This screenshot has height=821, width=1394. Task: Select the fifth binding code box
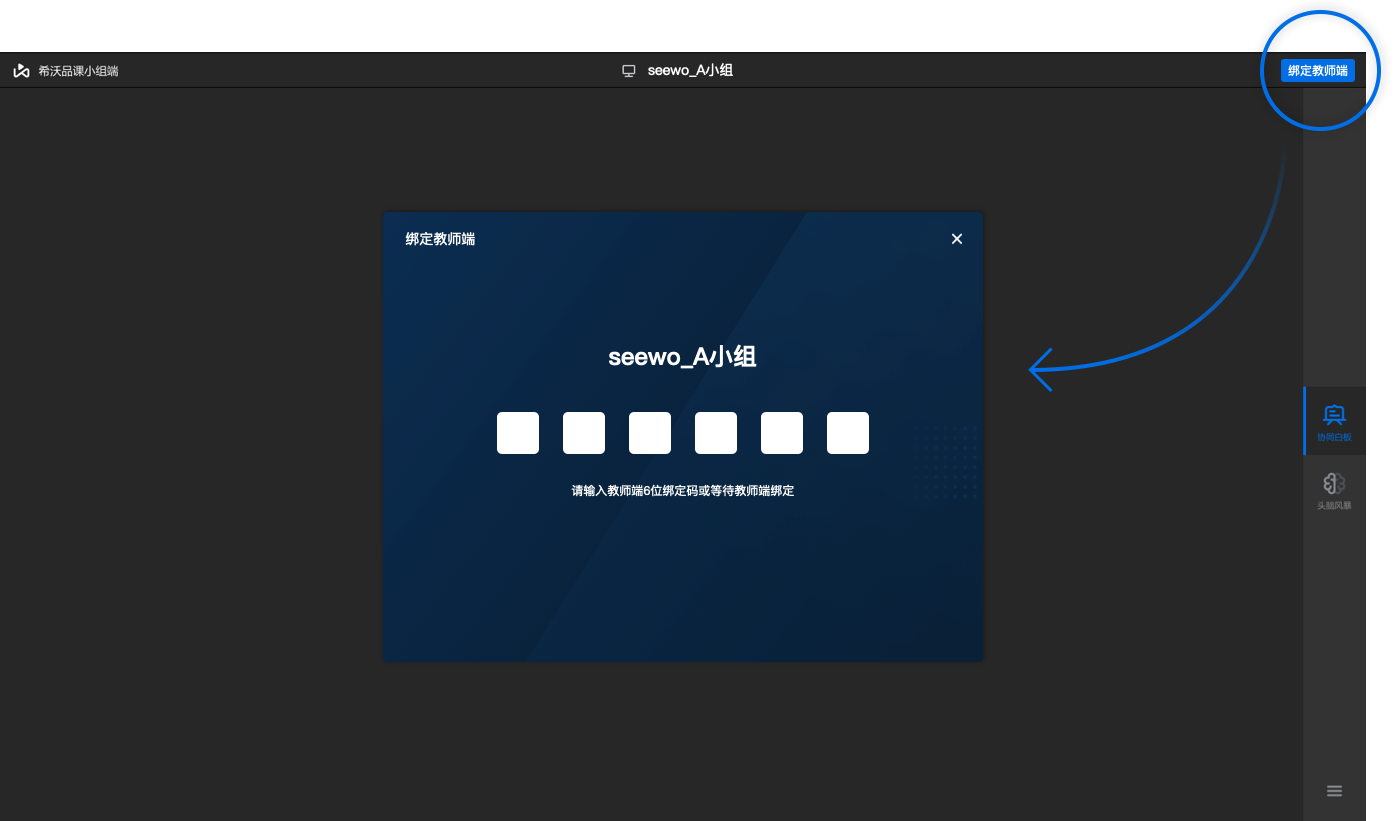pyautogui.click(x=782, y=433)
